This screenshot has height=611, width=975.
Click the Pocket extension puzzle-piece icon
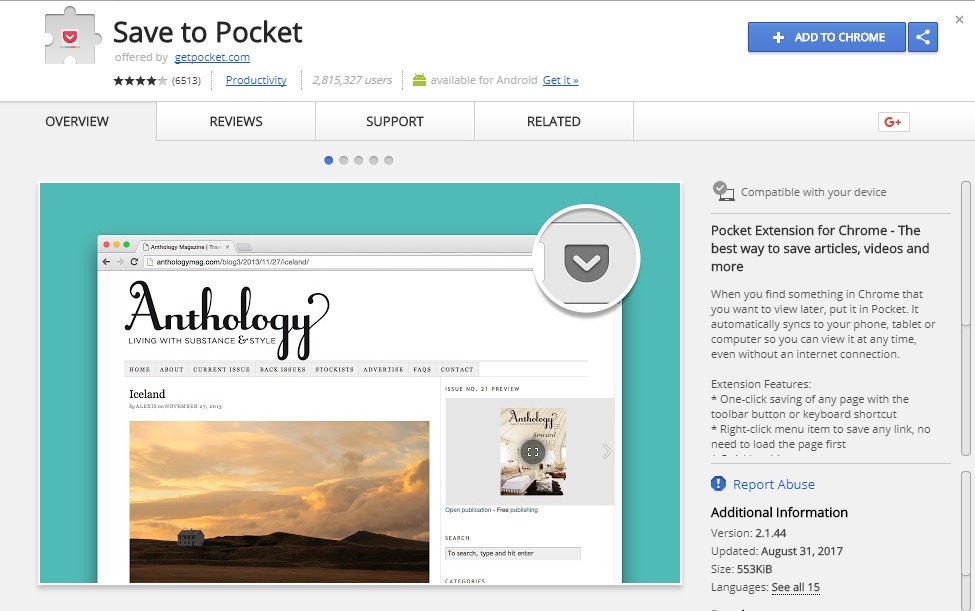coord(72,35)
